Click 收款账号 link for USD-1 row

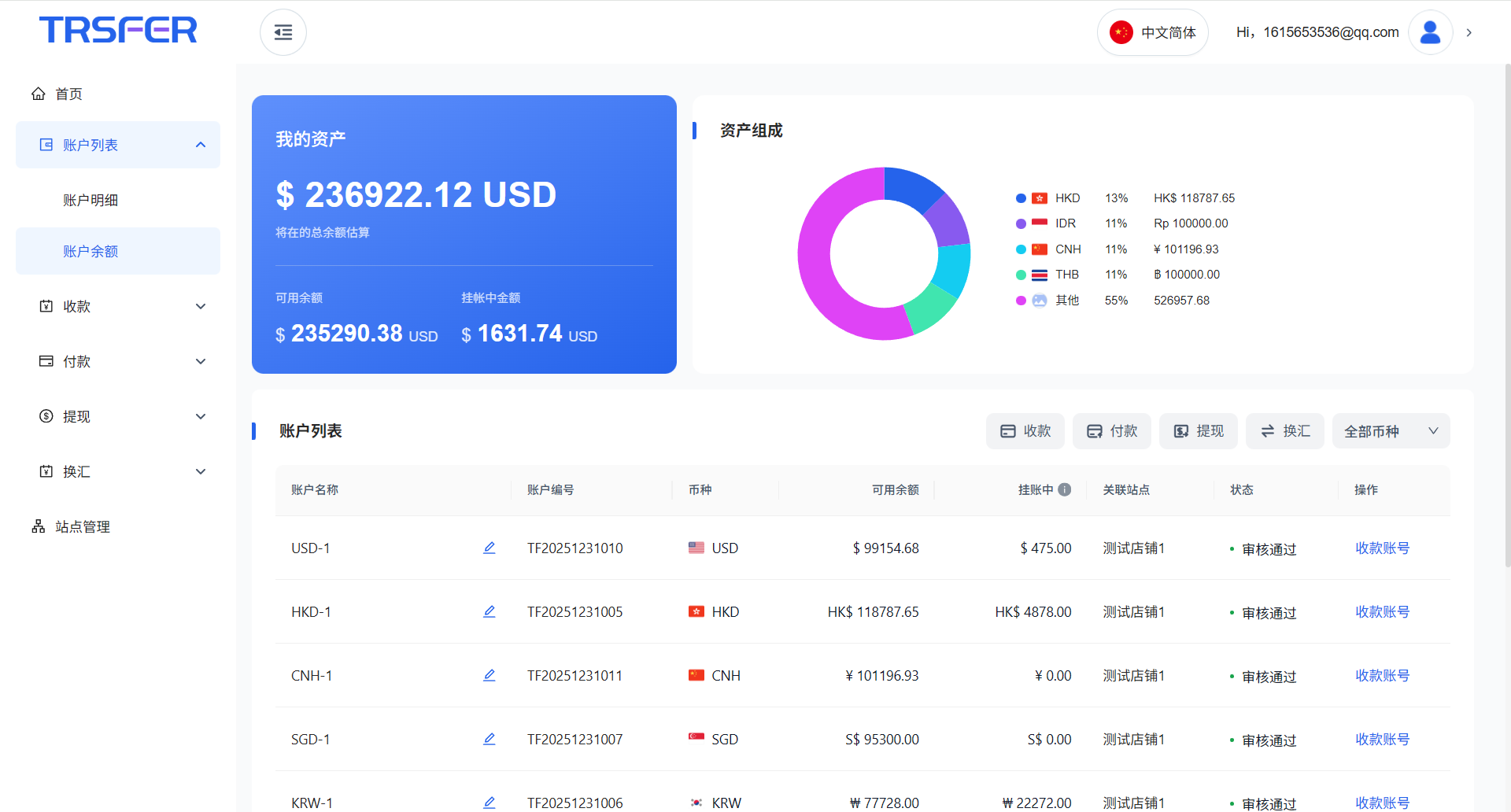(1382, 548)
